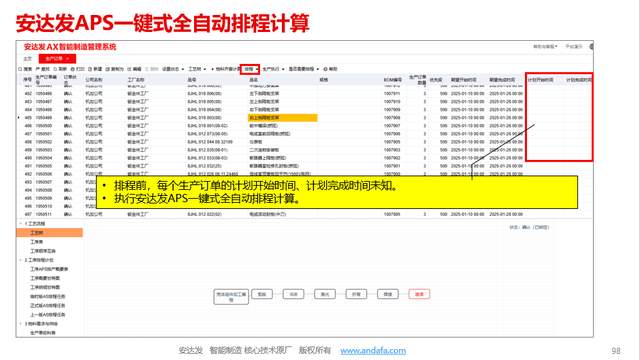640x360 pixels.
Task: Click the 编辑 edit icon in the toolbar
Action: coord(129,69)
